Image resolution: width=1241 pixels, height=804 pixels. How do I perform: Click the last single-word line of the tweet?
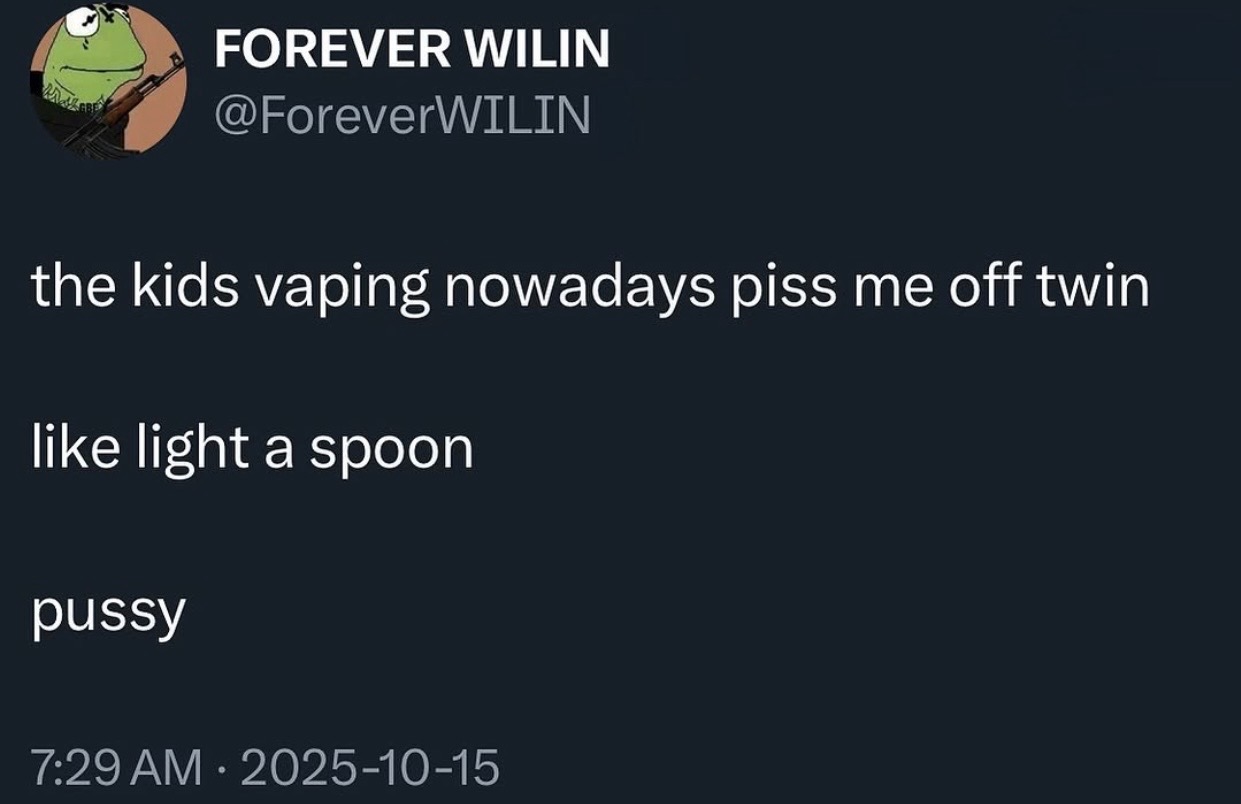109,610
